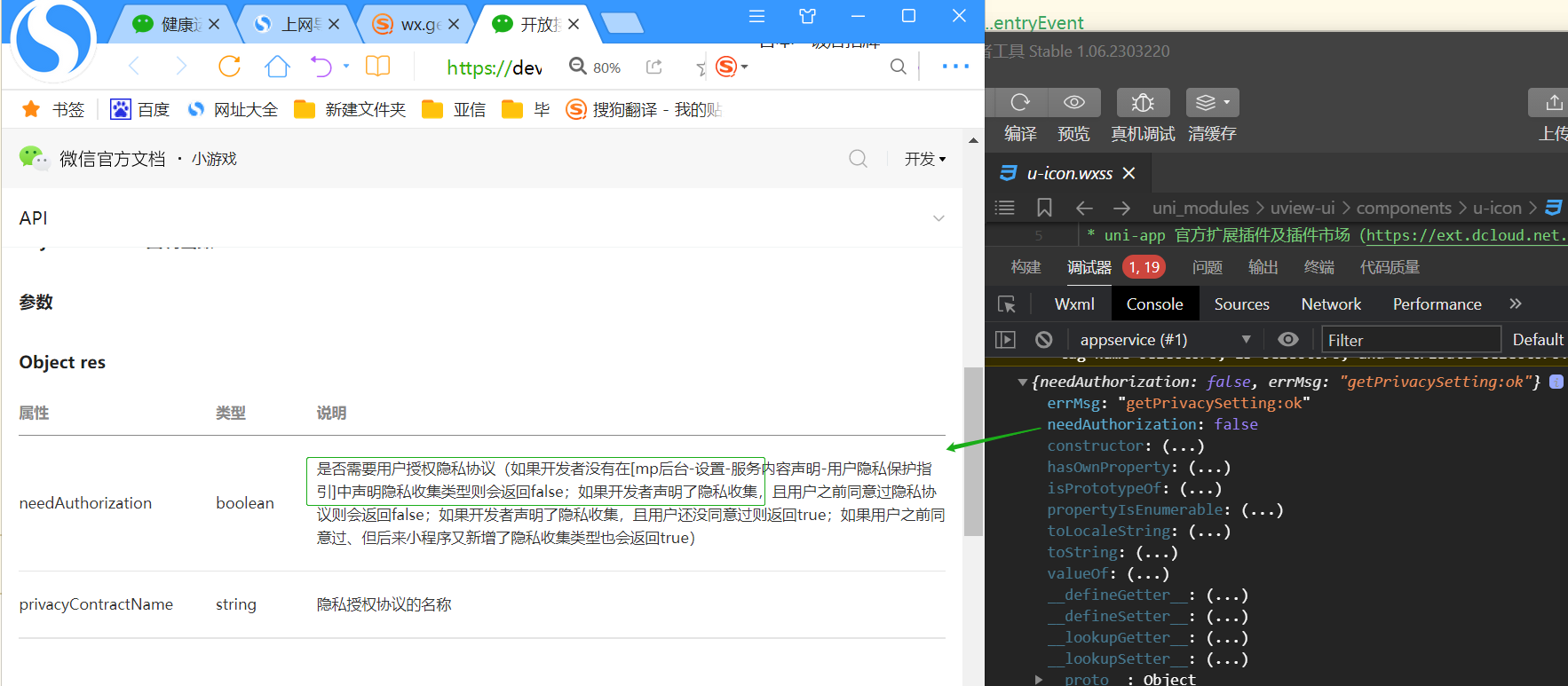Open the reading mode book icon

378,67
